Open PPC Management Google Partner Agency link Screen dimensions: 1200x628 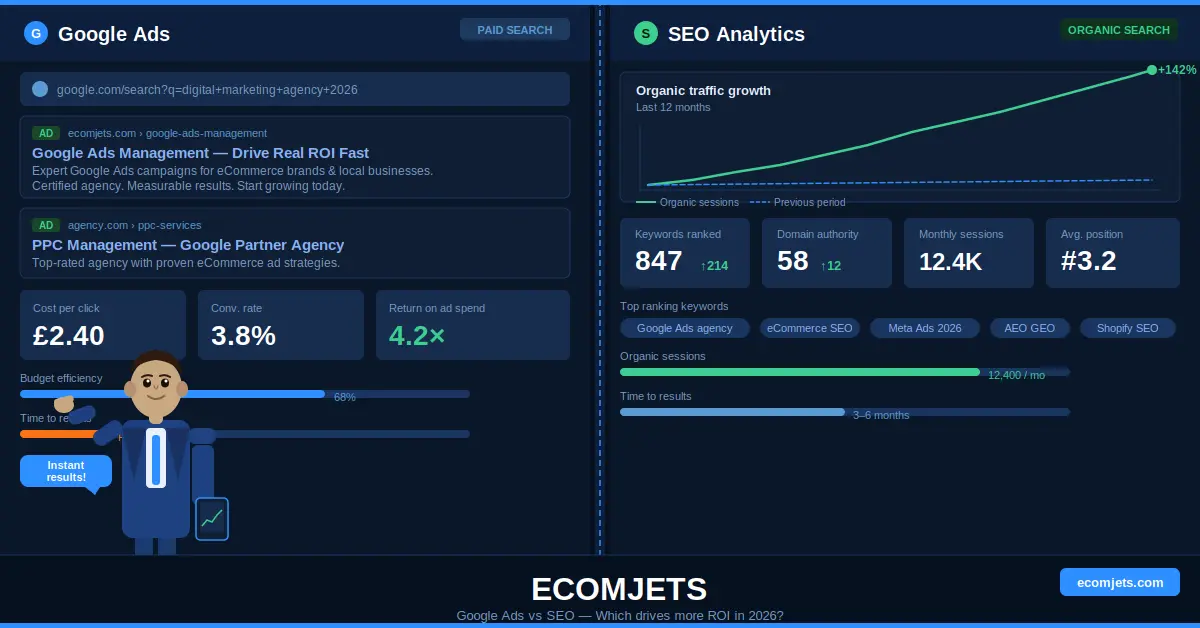[188, 245]
